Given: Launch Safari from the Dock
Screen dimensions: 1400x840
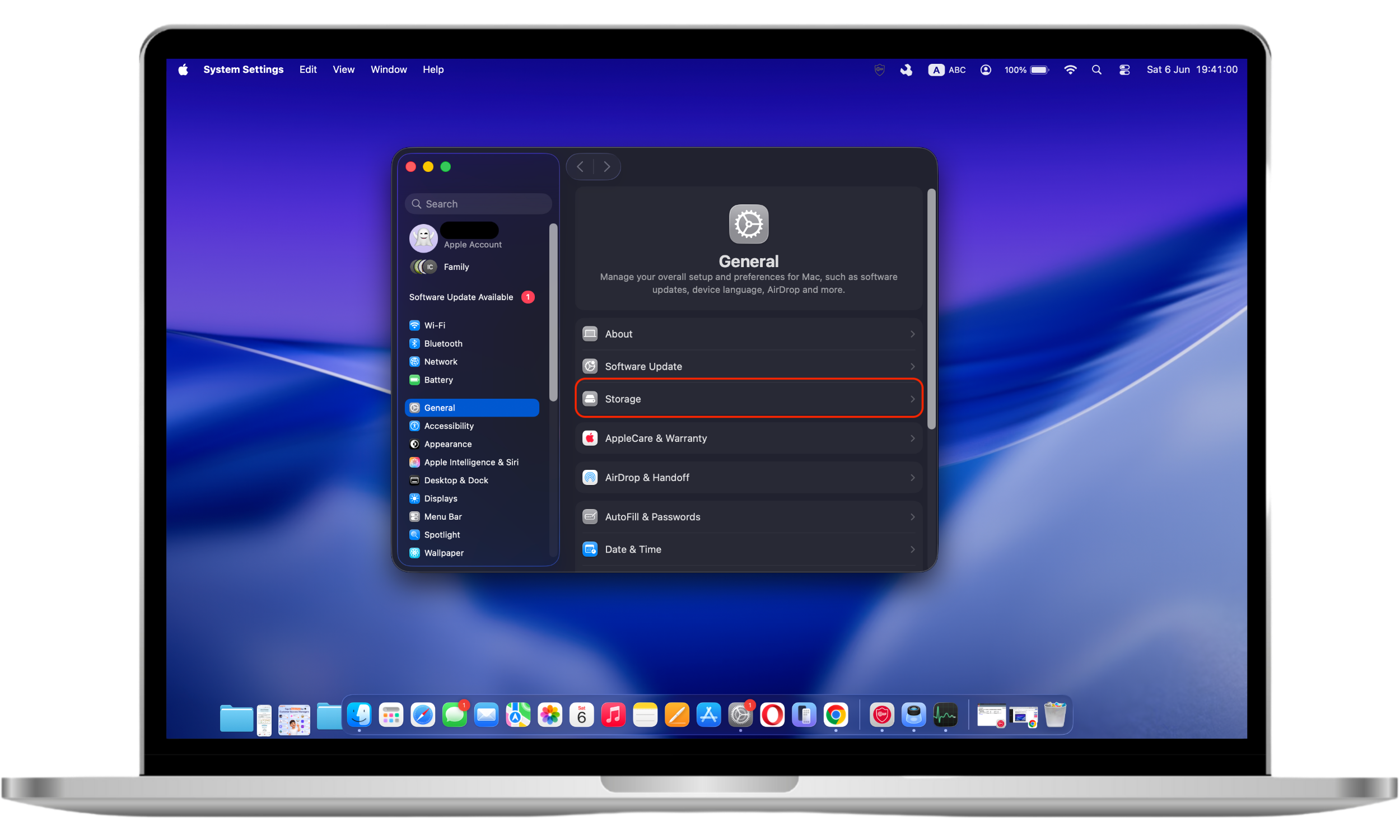Looking at the screenshot, I should point(423,715).
